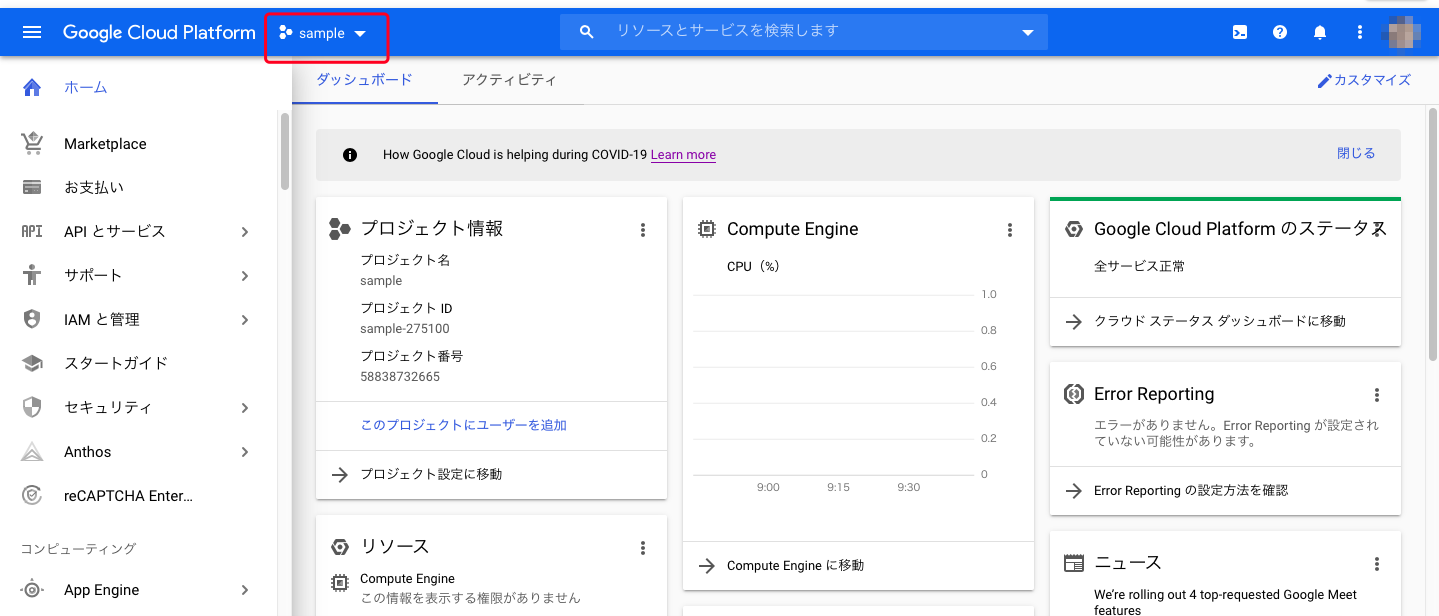Screen dimensions: 1439x616
Task: Click the スタートガイド graduation cap icon
Action: pyautogui.click(x=32, y=363)
